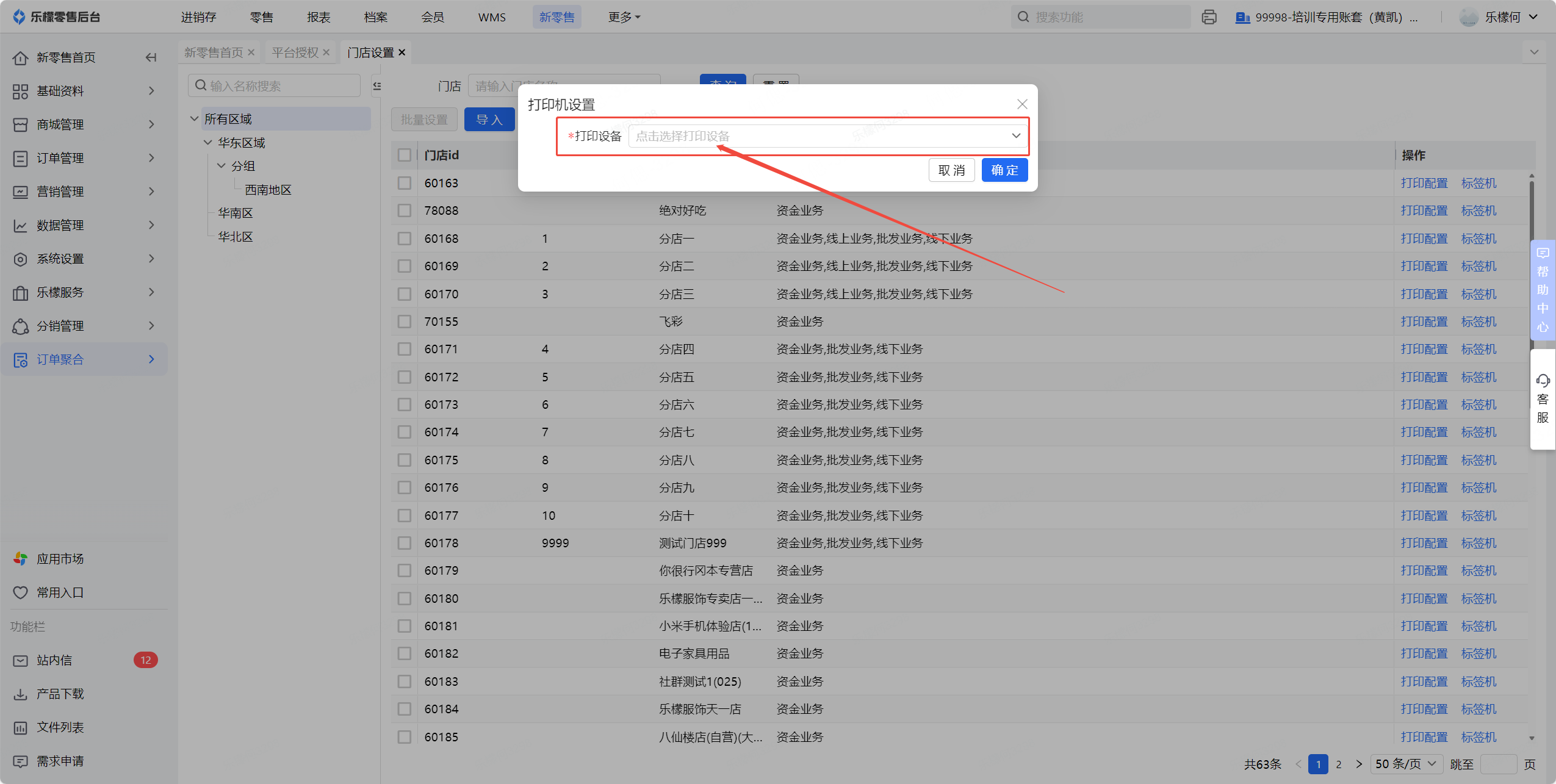Select checkbox for store 60178 row
The image size is (1556, 784).
(x=404, y=543)
